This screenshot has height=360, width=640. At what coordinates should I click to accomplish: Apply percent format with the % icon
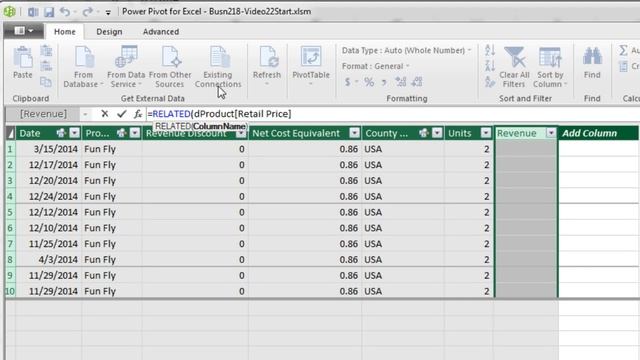coord(369,82)
